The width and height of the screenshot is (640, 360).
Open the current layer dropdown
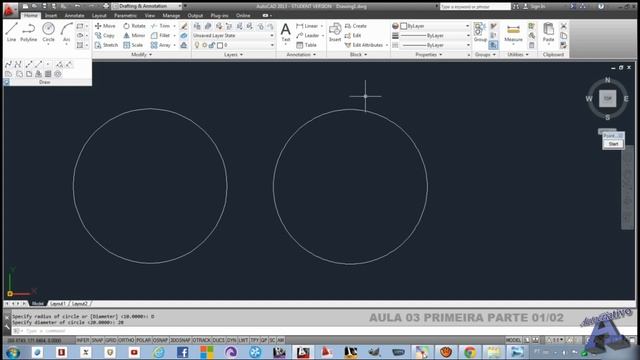[x=233, y=45]
